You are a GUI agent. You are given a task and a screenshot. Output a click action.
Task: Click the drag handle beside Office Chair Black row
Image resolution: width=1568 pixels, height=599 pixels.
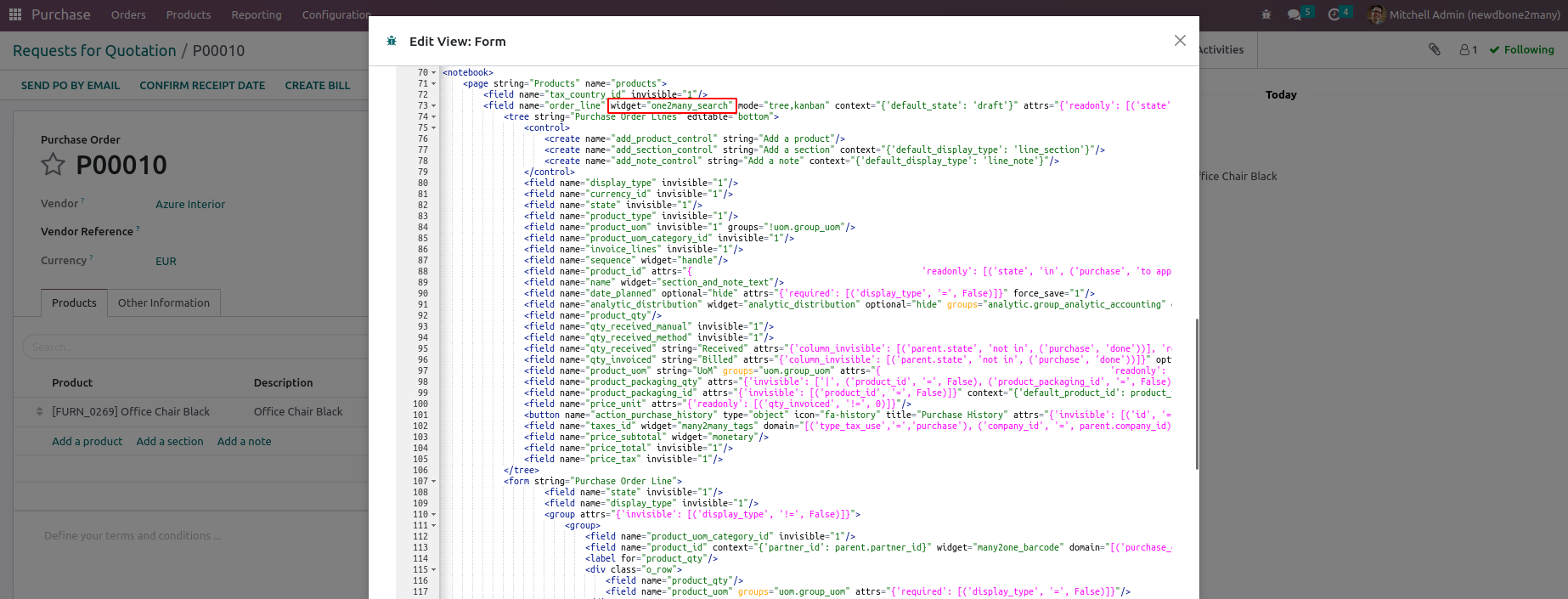(x=39, y=411)
